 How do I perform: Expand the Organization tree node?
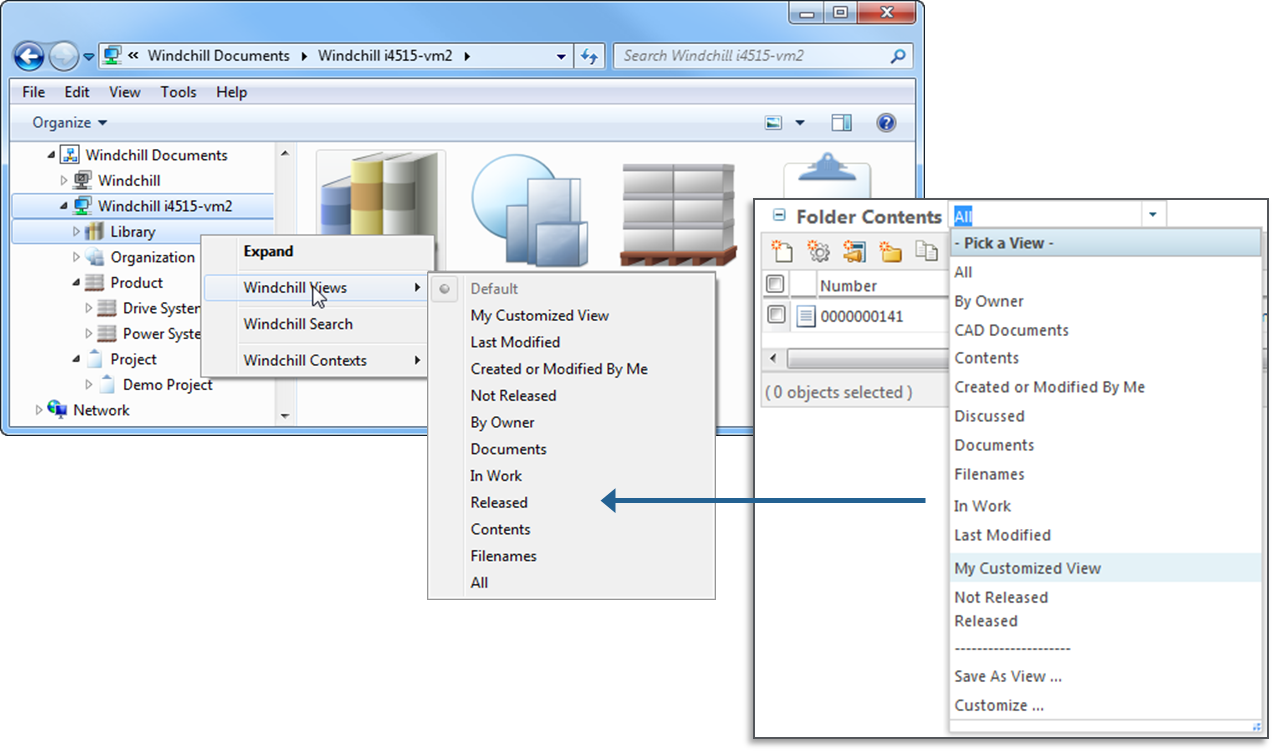[77, 258]
